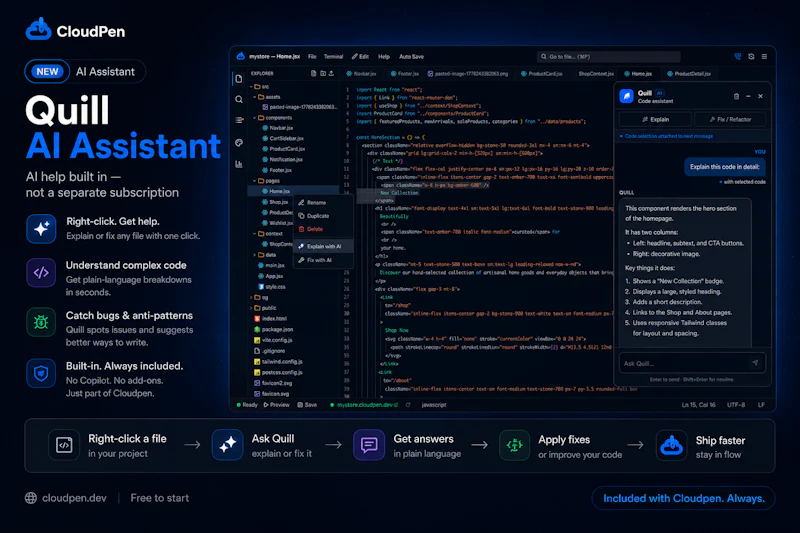Click the New Folder icon in Explorer
Viewport: 800px width, 533px height.
[x=323, y=73]
